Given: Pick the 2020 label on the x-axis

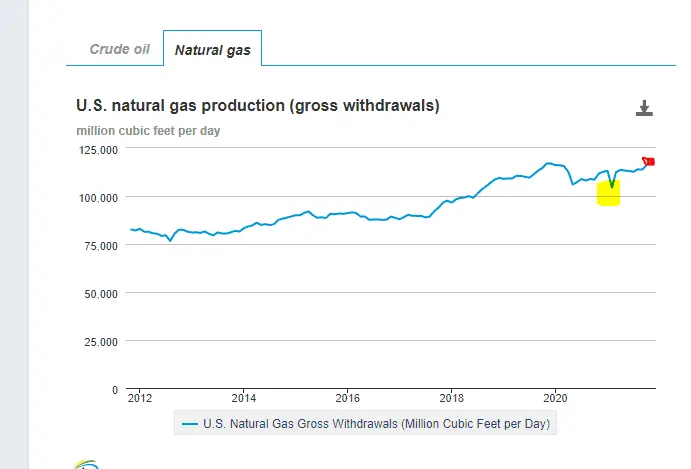Looking at the screenshot, I should pos(555,396).
